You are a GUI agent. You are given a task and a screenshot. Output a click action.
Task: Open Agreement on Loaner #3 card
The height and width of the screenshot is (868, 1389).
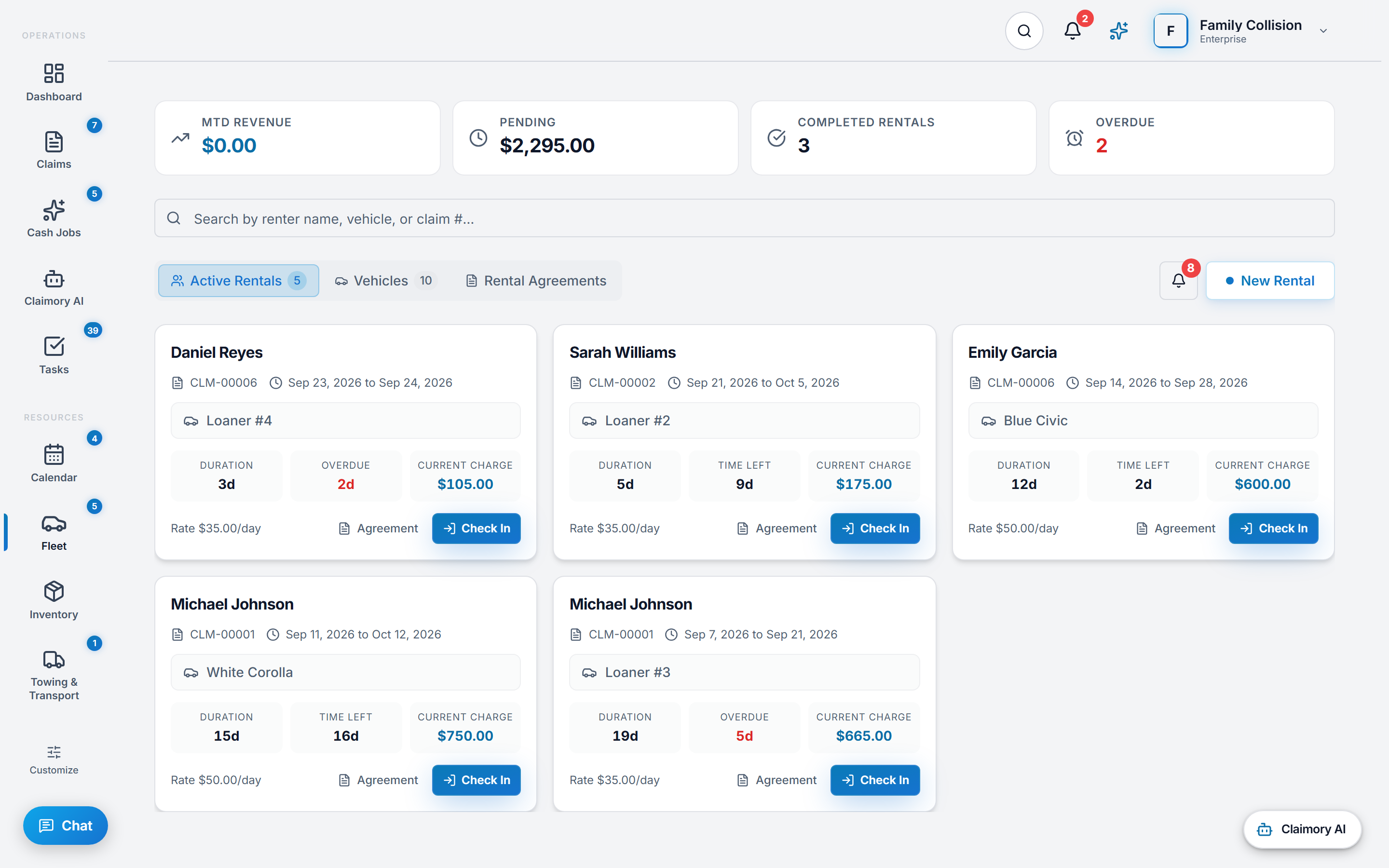[776, 780]
